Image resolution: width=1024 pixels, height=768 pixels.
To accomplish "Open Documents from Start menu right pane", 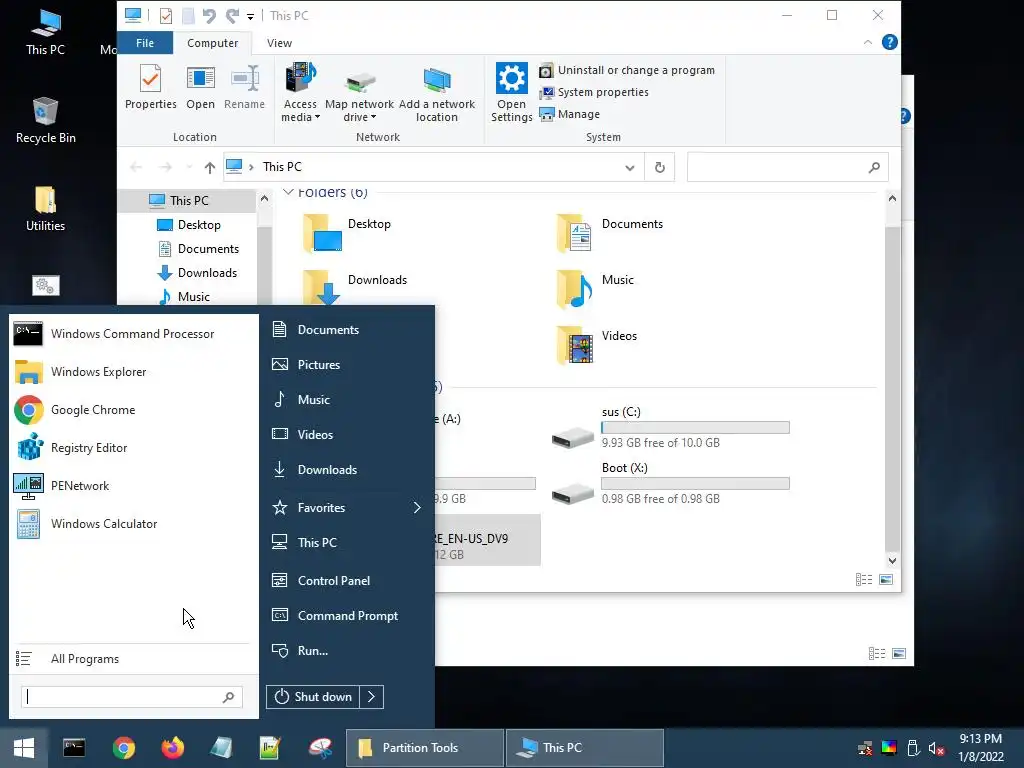I will tap(315, 330).
